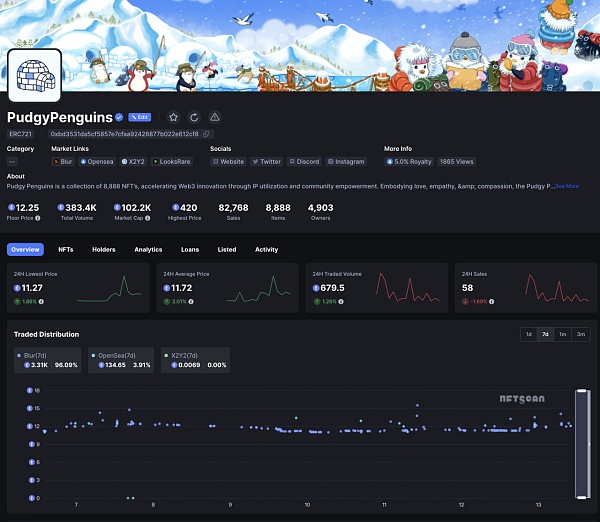The width and height of the screenshot is (600, 522).
Task: Click the warning report icon
Action: [x=214, y=117]
